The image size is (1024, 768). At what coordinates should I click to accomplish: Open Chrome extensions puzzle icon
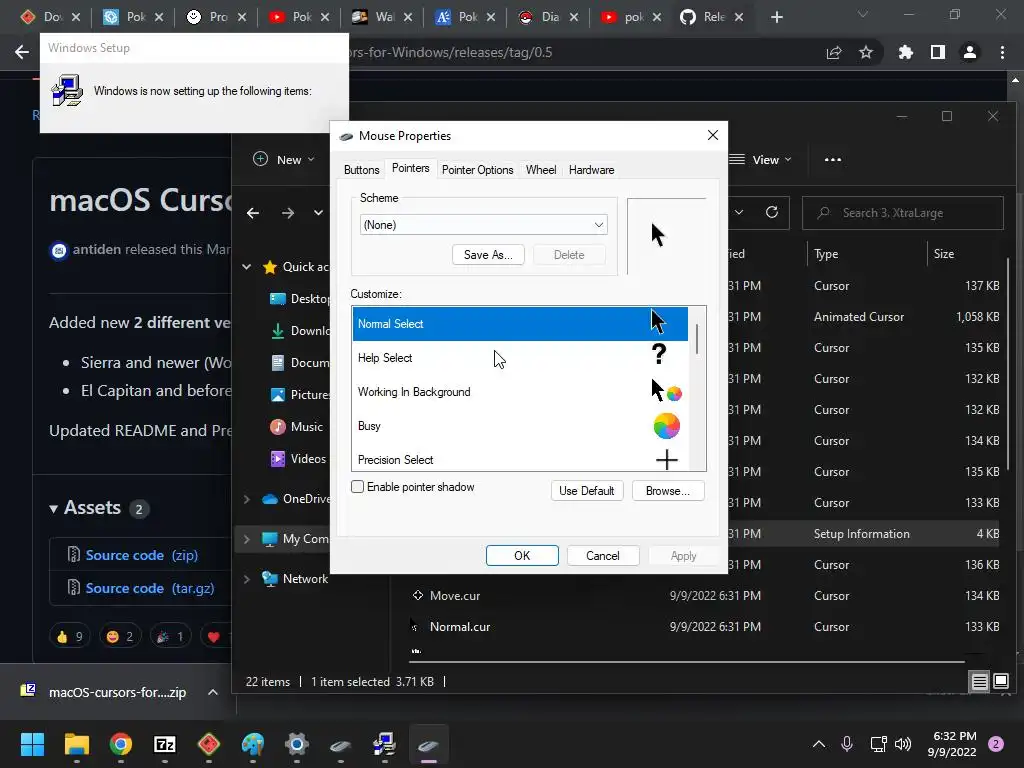point(906,52)
